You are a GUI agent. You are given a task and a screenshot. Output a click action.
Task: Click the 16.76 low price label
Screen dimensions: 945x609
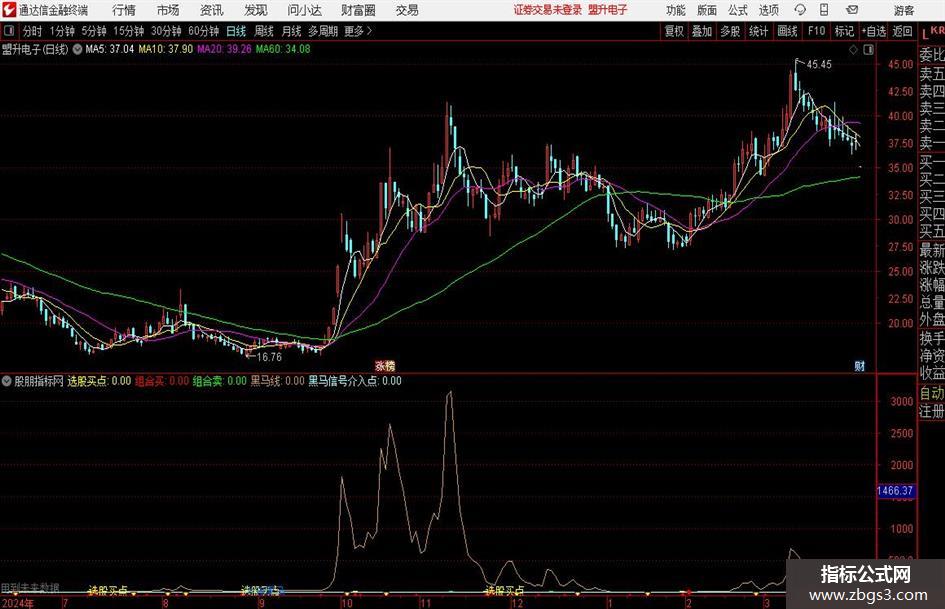pyautogui.click(x=269, y=357)
